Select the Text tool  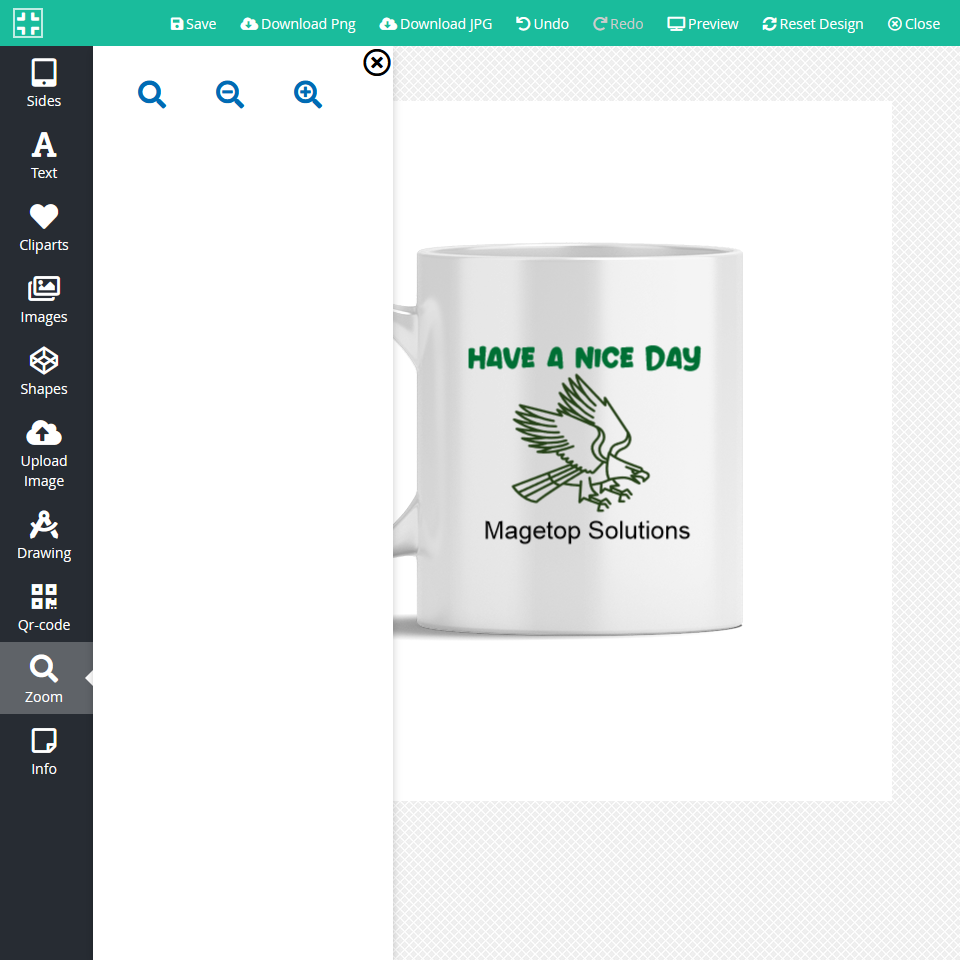pos(44,155)
